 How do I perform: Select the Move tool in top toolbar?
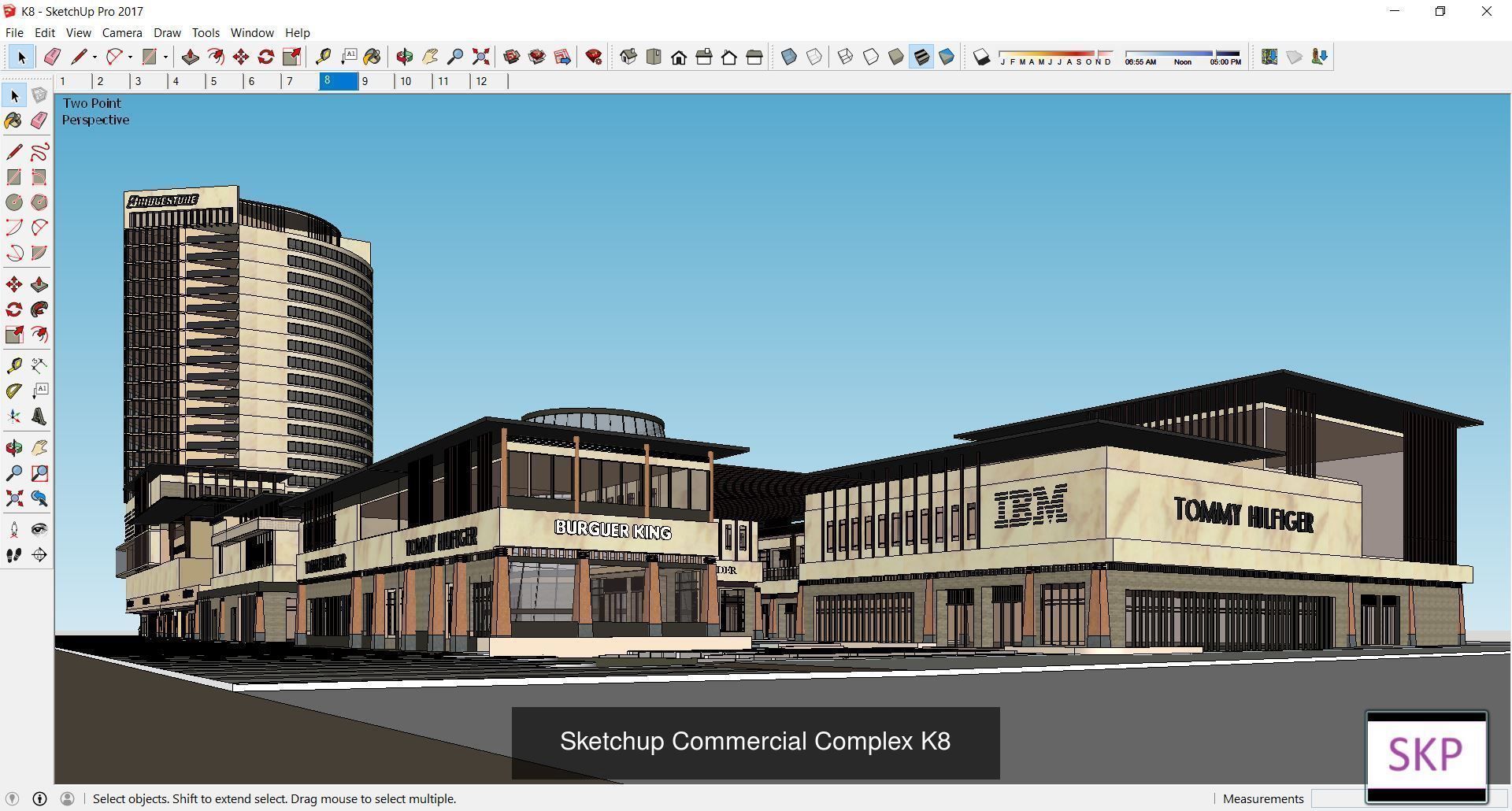[241, 57]
